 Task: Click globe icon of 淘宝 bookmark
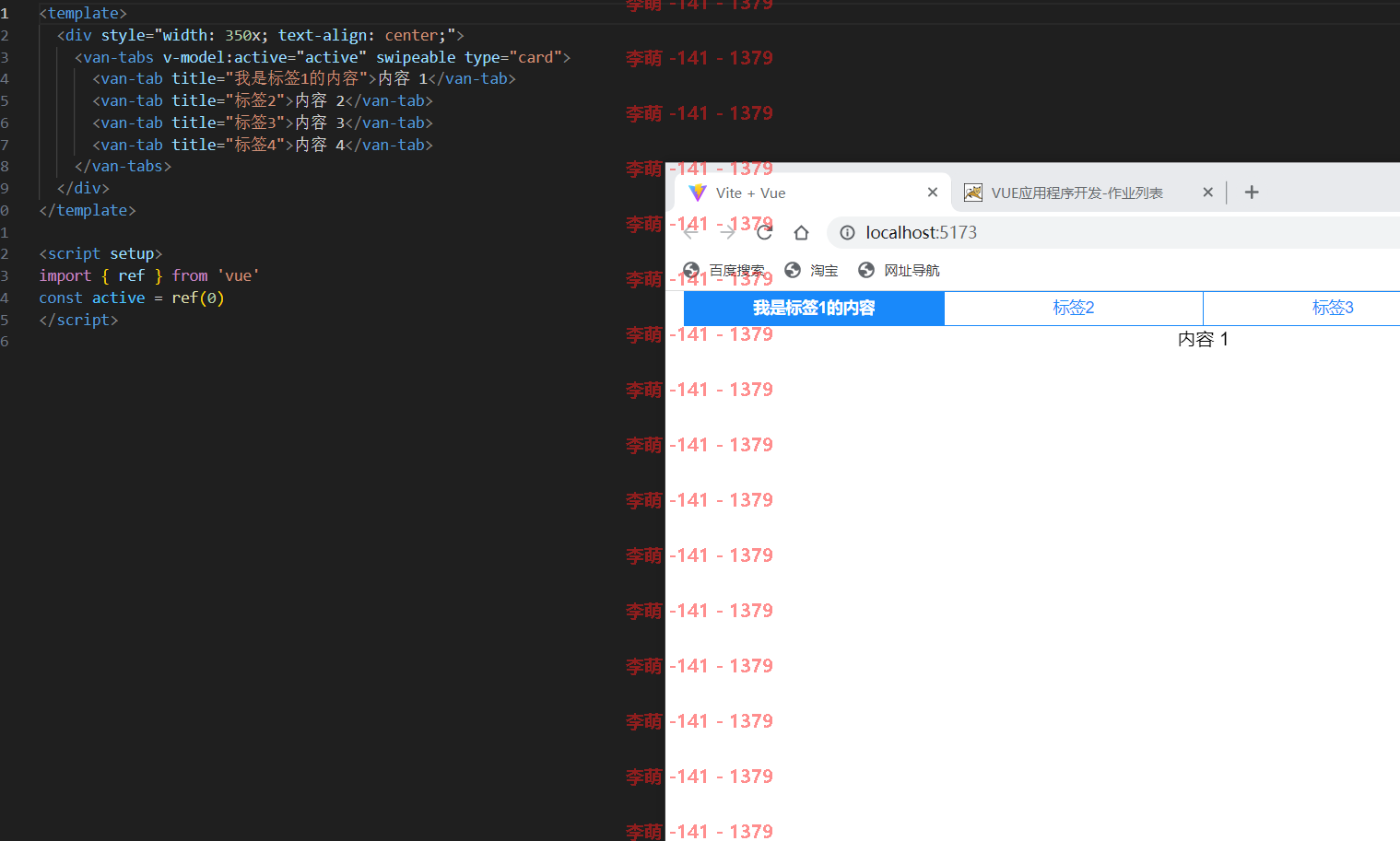pos(793,270)
